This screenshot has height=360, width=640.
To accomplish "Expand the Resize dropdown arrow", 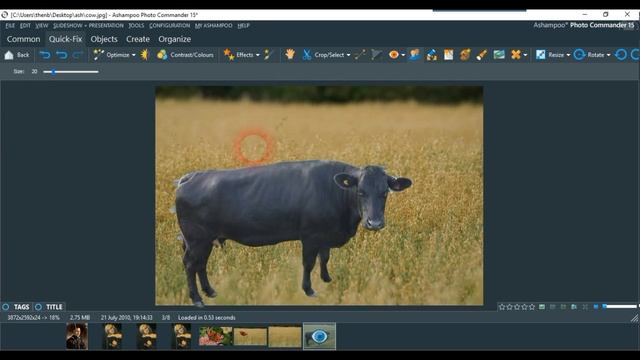I will click(568, 55).
